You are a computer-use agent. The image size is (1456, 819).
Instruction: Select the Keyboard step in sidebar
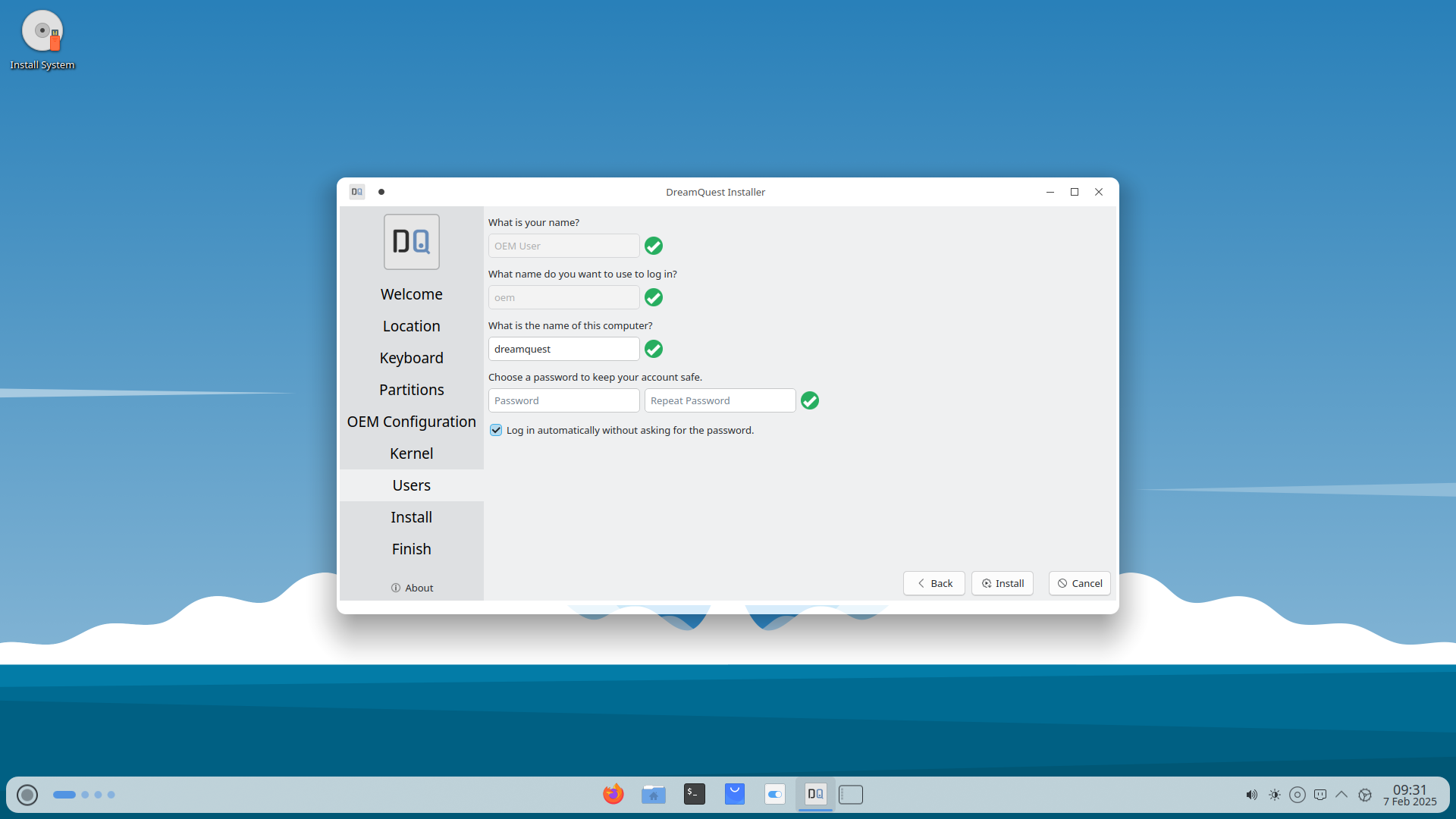pyautogui.click(x=412, y=358)
